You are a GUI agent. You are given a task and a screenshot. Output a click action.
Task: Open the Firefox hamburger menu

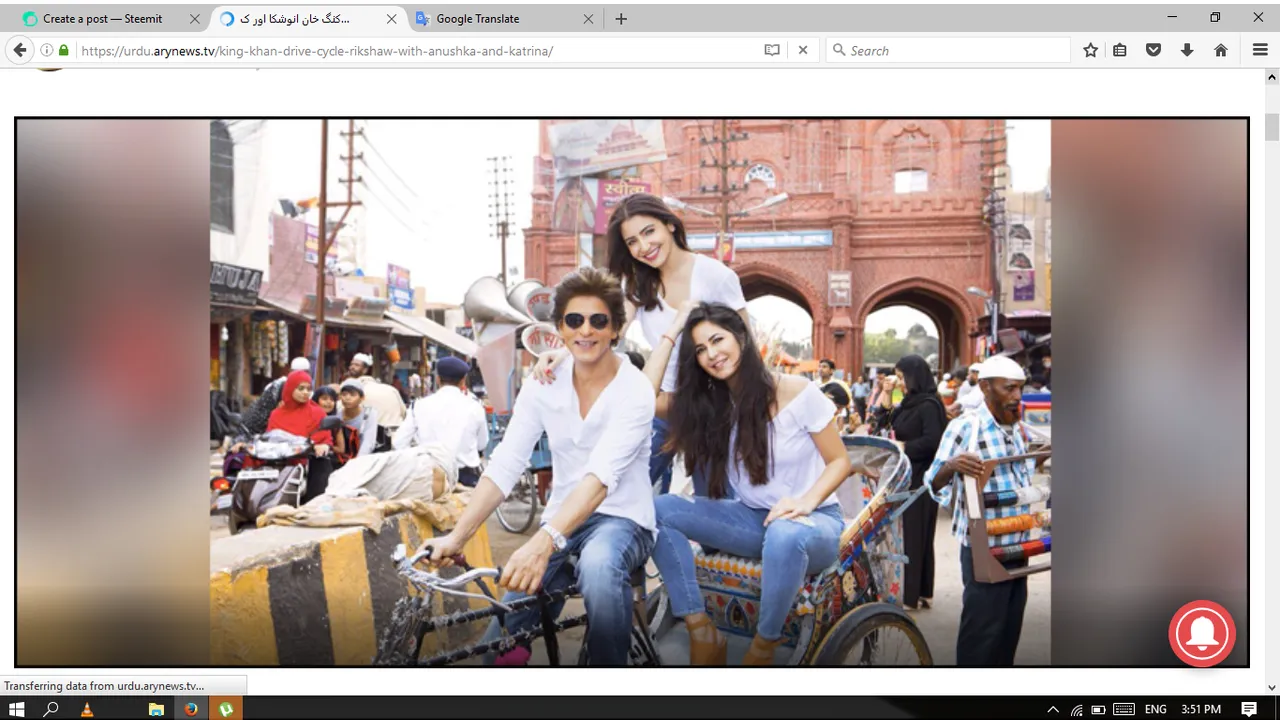click(1260, 50)
